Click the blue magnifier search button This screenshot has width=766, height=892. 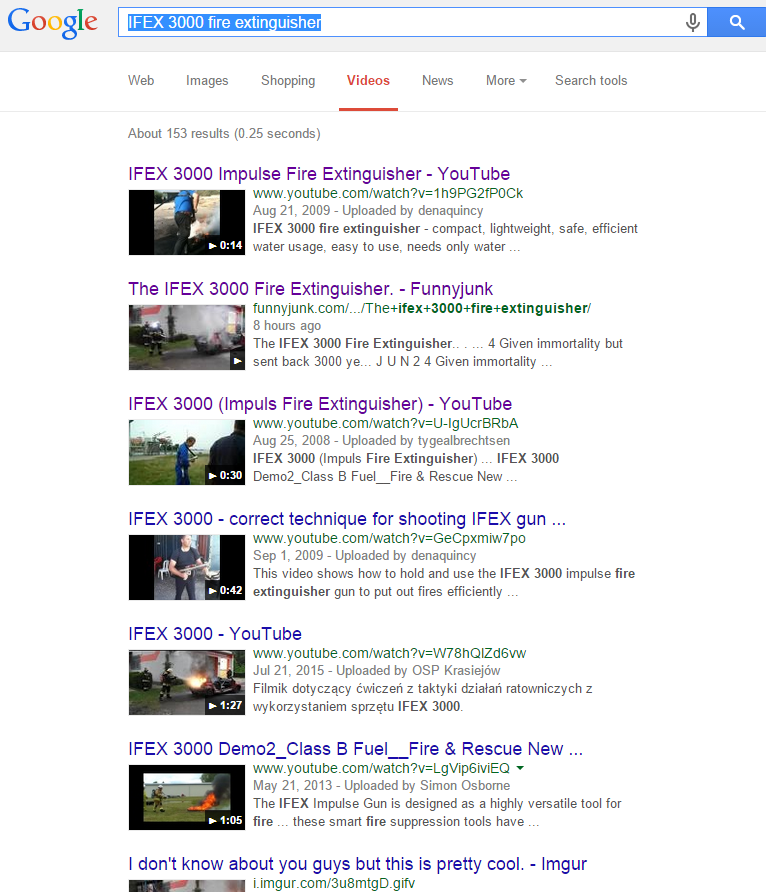coord(736,22)
